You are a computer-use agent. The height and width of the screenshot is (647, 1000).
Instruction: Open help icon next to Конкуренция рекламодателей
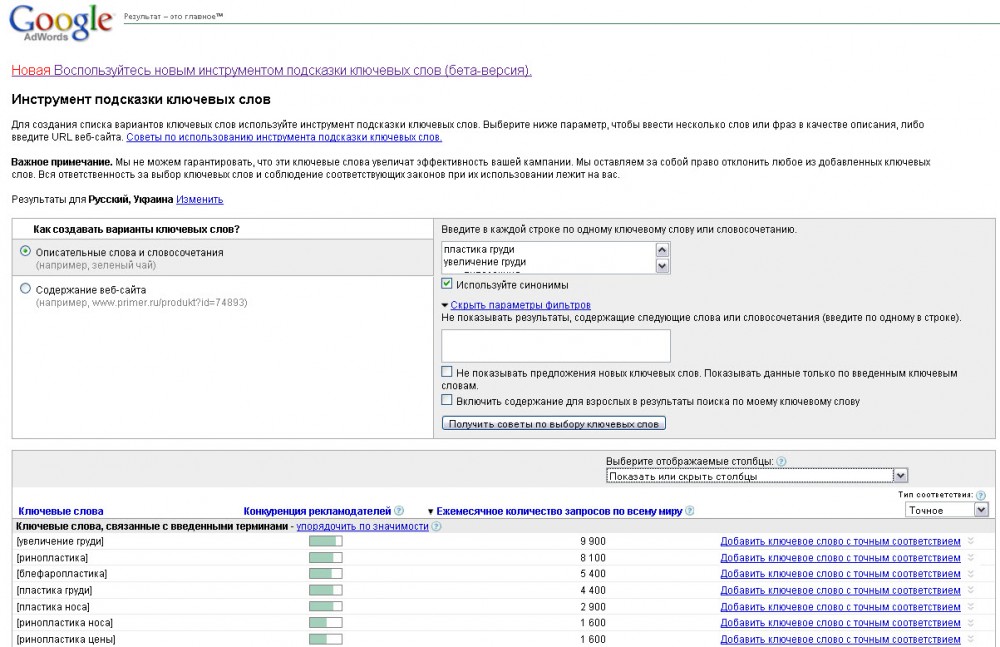[x=399, y=510]
